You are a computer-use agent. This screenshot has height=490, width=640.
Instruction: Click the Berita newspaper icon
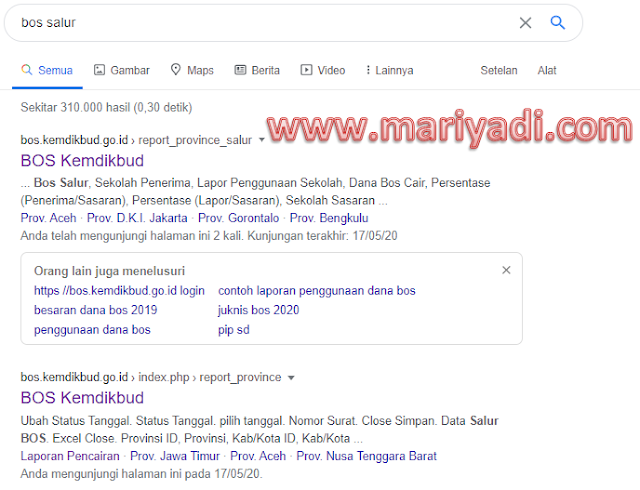[x=240, y=70]
